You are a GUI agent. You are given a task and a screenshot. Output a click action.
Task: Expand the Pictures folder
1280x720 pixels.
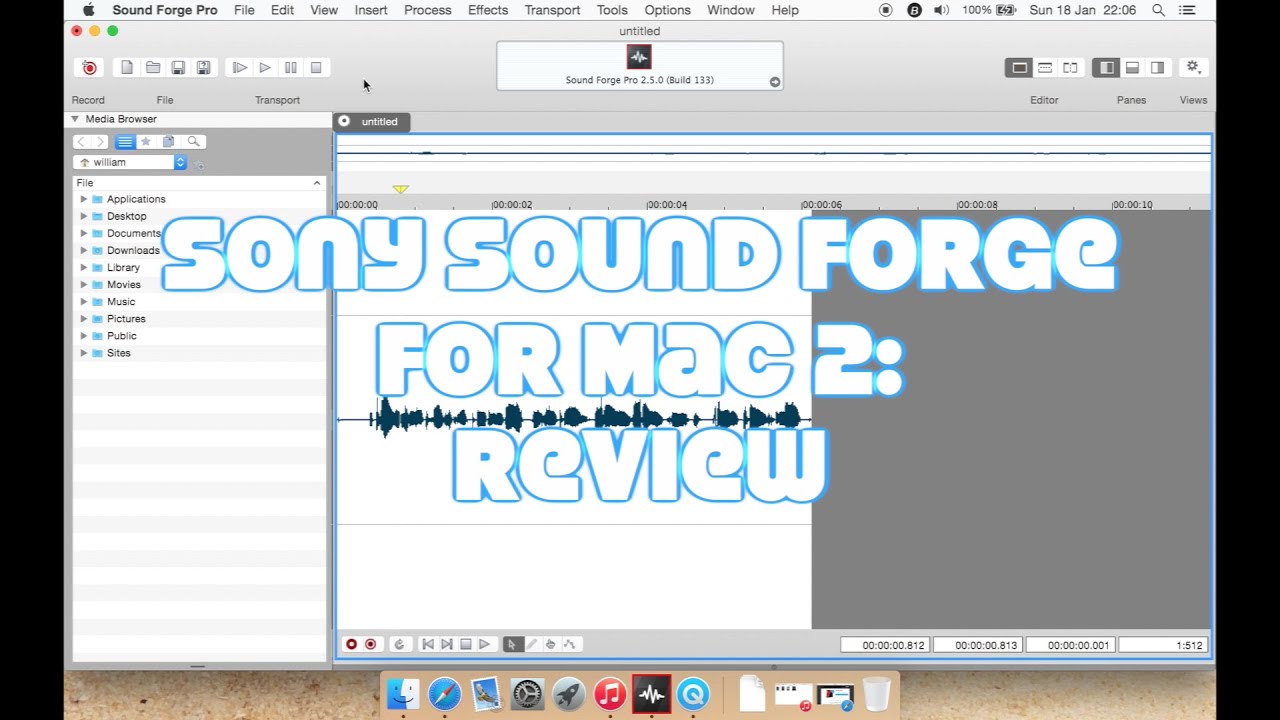83,318
